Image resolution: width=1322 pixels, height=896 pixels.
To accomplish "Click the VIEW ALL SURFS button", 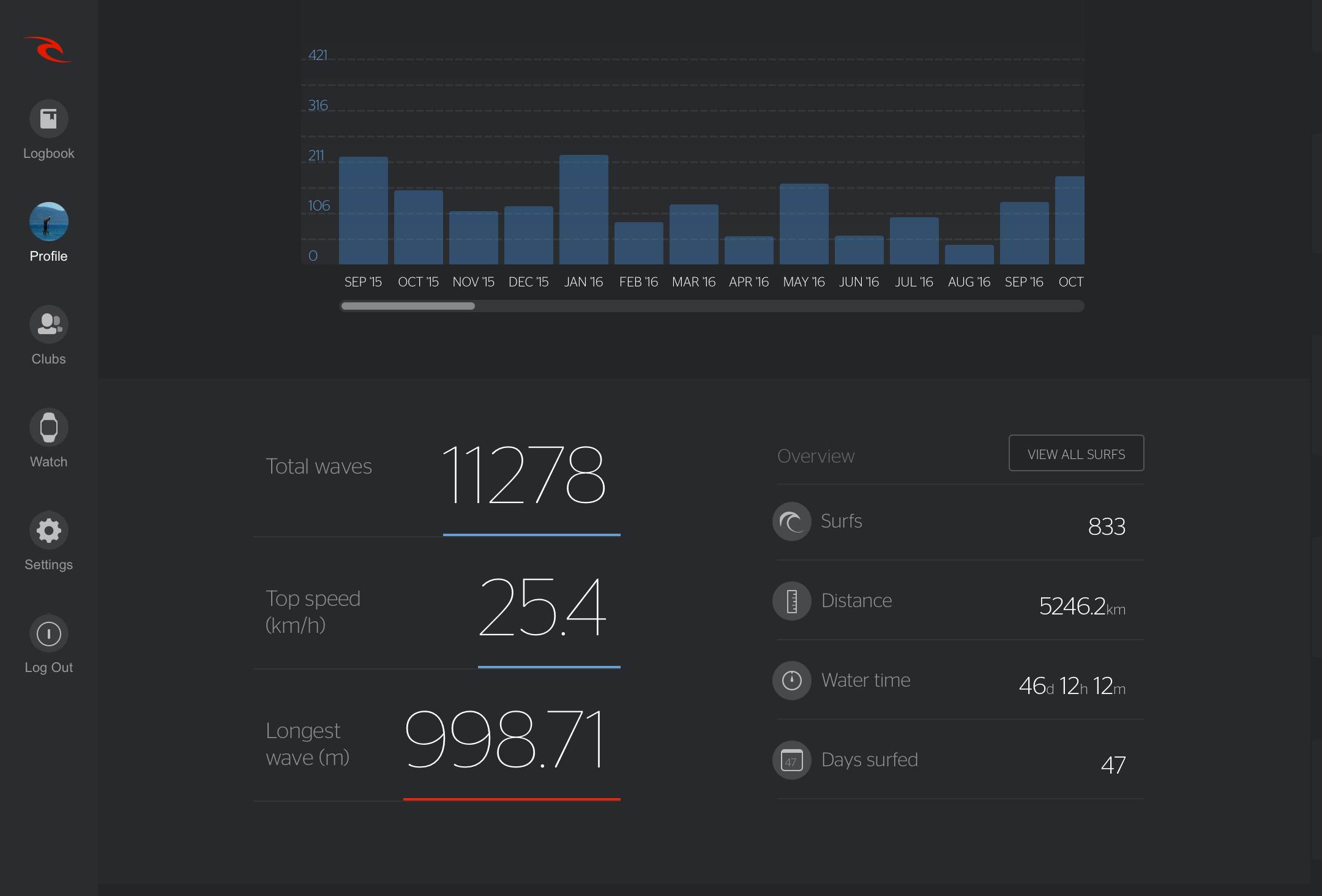I will click(x=1076, y=454).
